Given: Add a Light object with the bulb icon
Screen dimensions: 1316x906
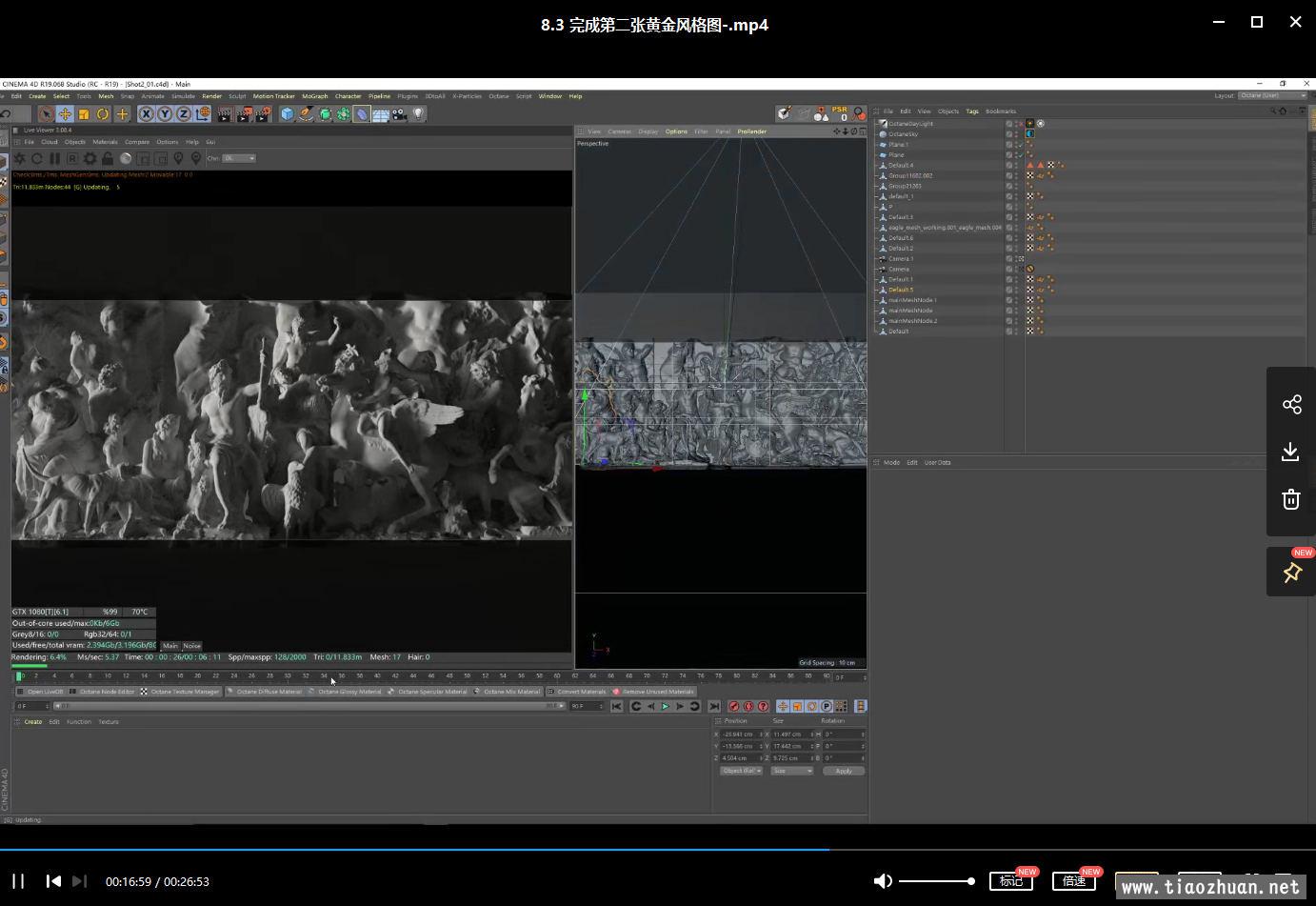Looking at the screenshot, I should pos(417,113).
